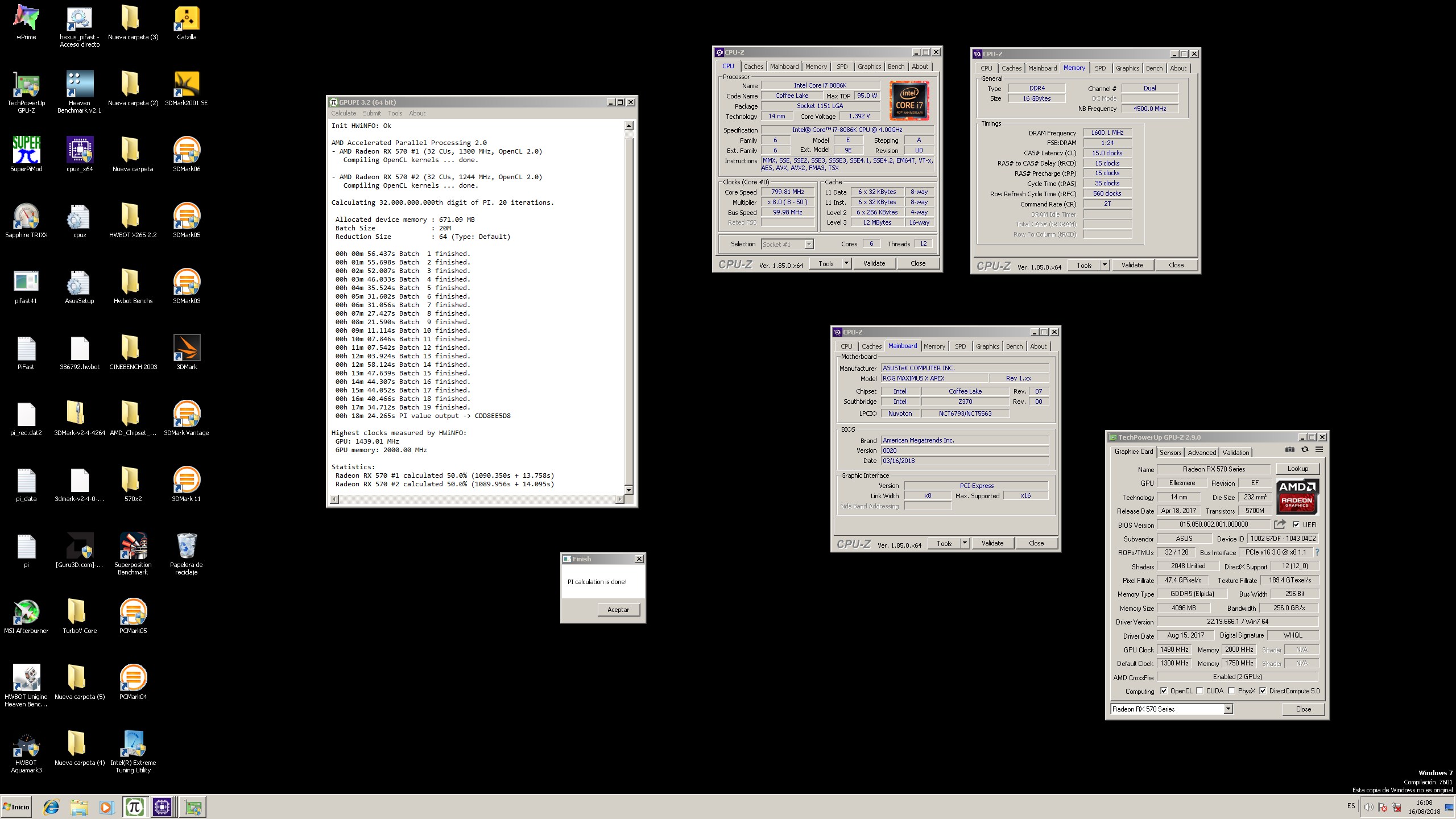Click the volume icon in system tray
1456x819 pixels.
1368,807
